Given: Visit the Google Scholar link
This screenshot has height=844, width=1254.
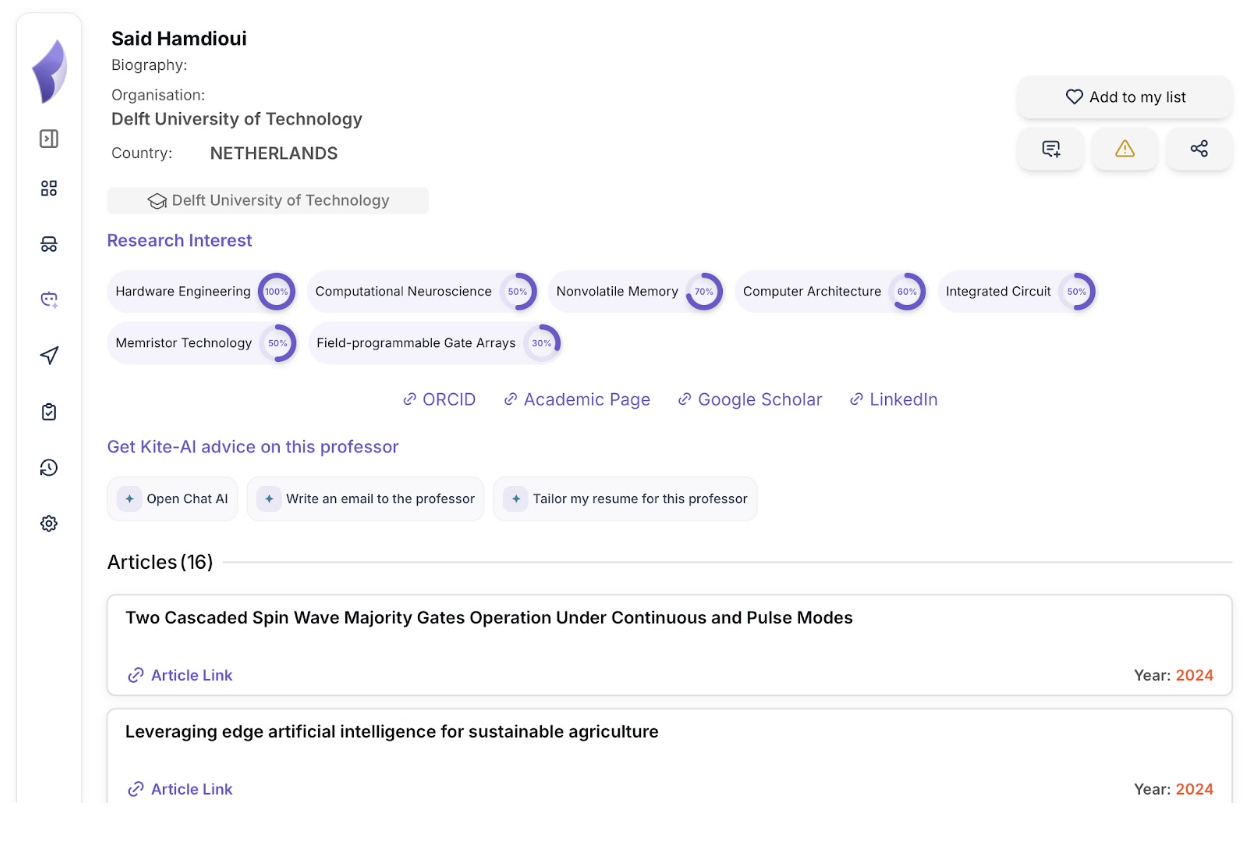Looking at the screenshot, I should pyautogui.click(x=750, y=400).
